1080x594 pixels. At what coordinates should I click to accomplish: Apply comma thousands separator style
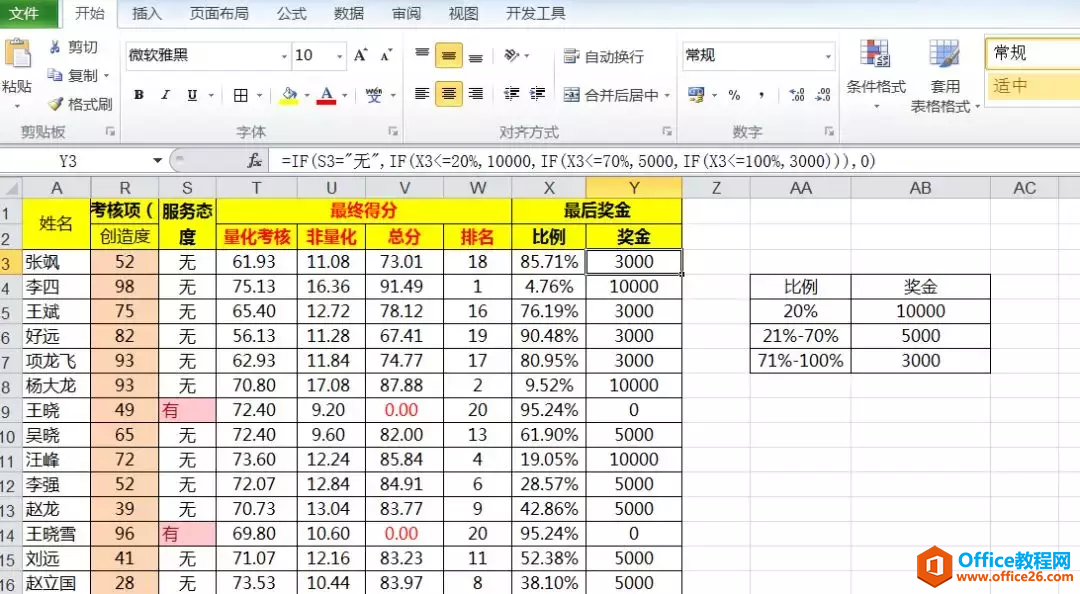click(x=761, y=95)
